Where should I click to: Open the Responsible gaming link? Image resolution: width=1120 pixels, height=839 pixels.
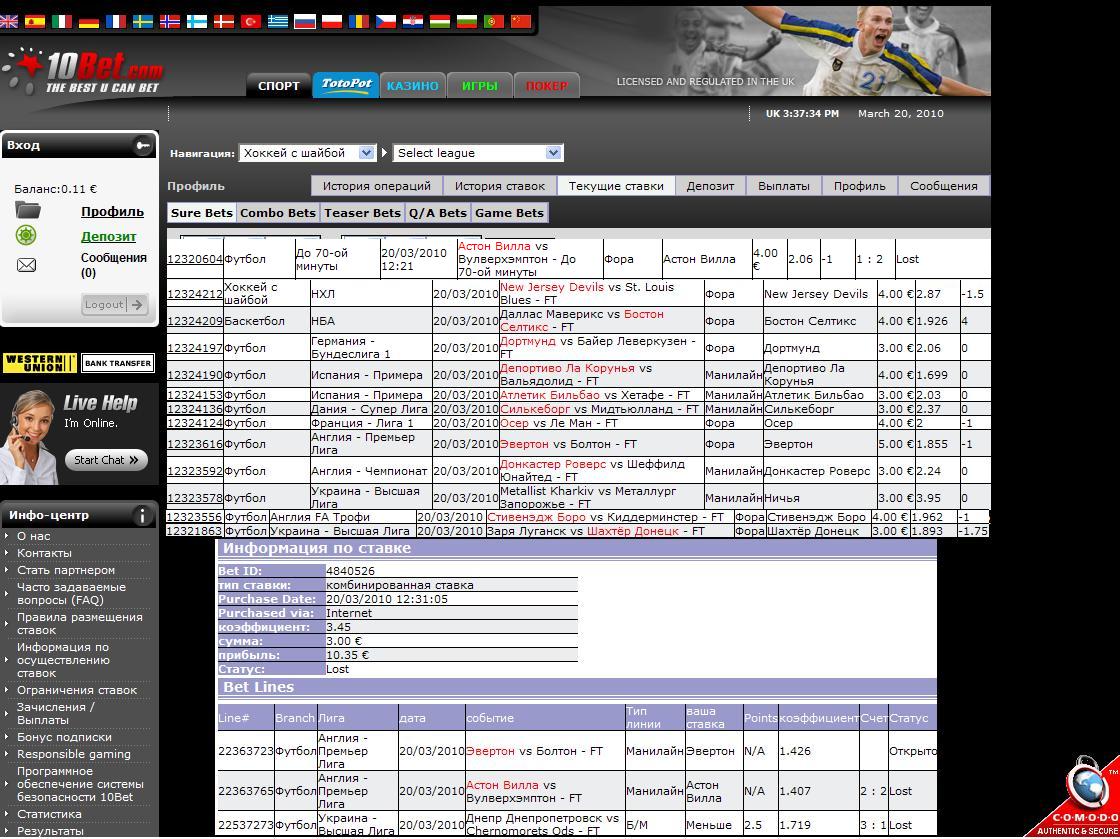tap(74, 754)
